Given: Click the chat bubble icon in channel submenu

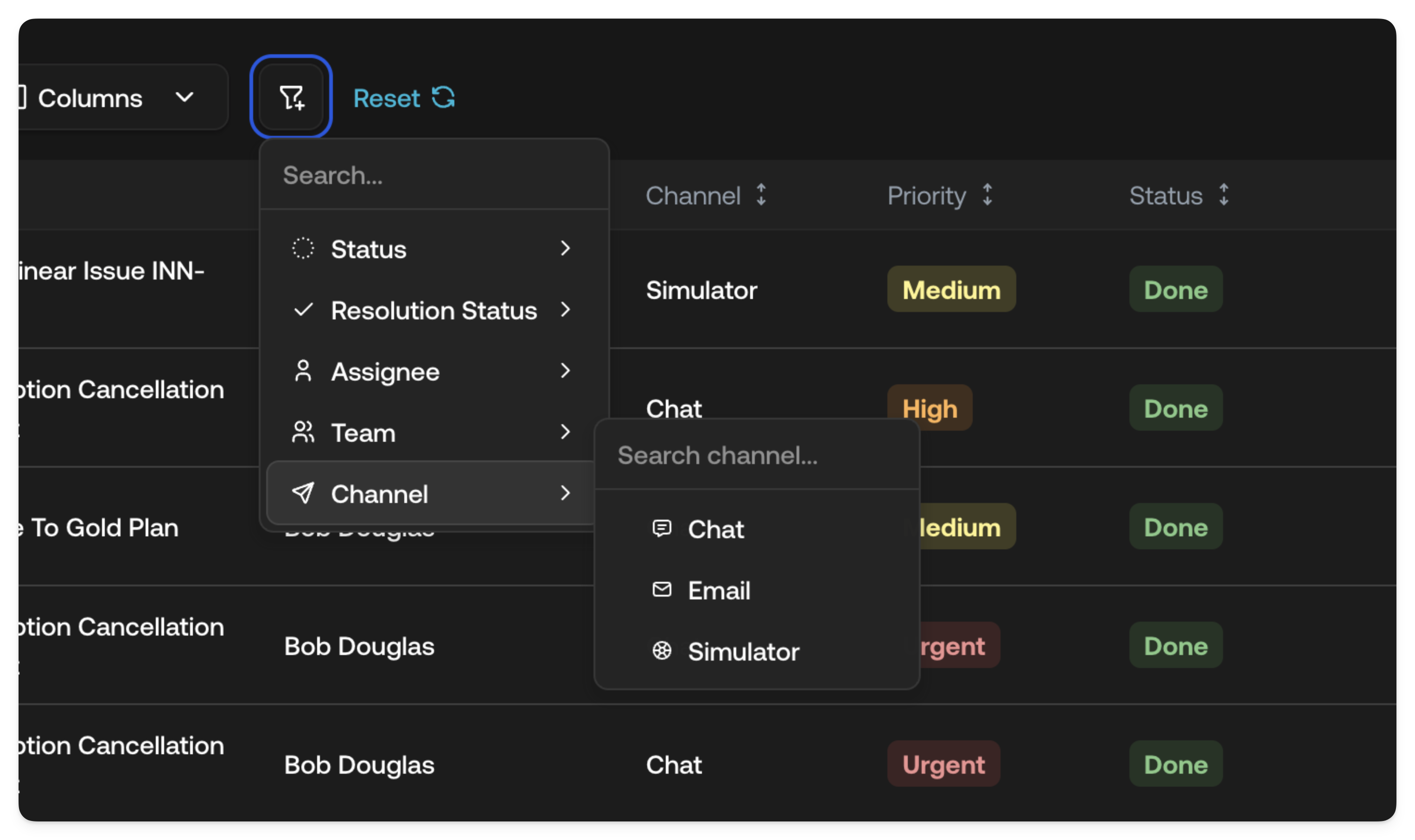Looking at the screenshot, I should tap(662, 528).
